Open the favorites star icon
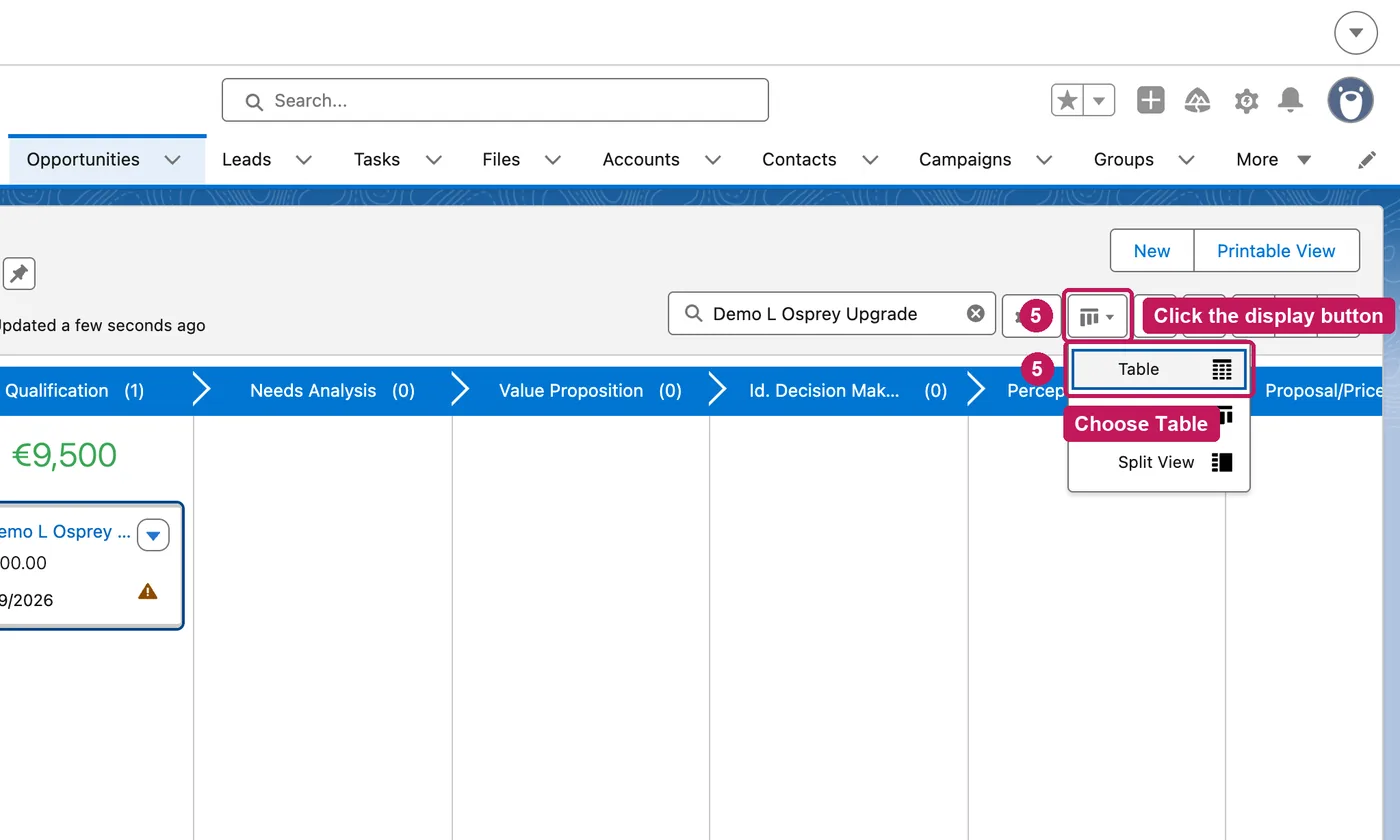 [1068, 100]
